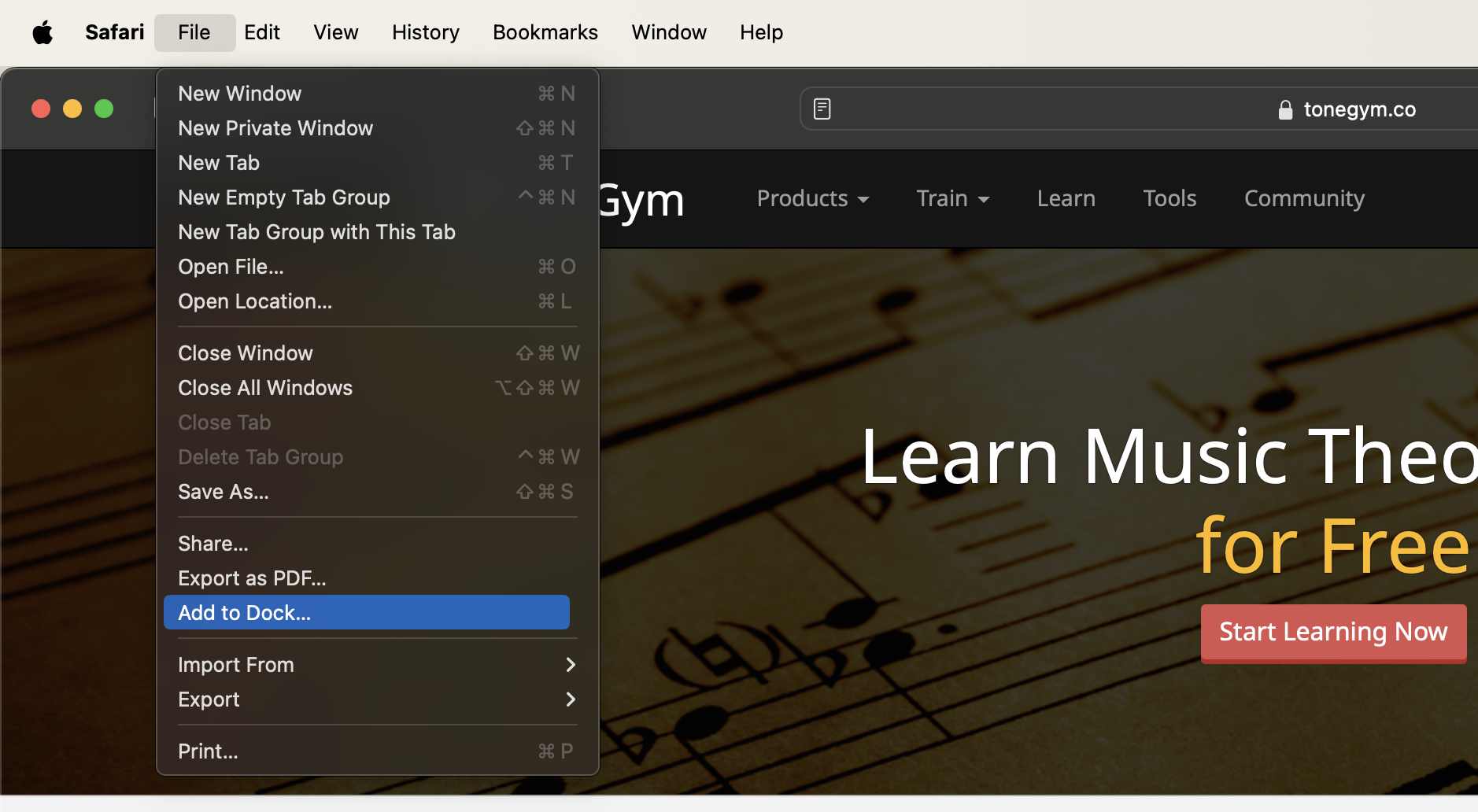The width and height of the screenshot is (1478, 812).
Task: Open the History menu
Action: (424, 32)
